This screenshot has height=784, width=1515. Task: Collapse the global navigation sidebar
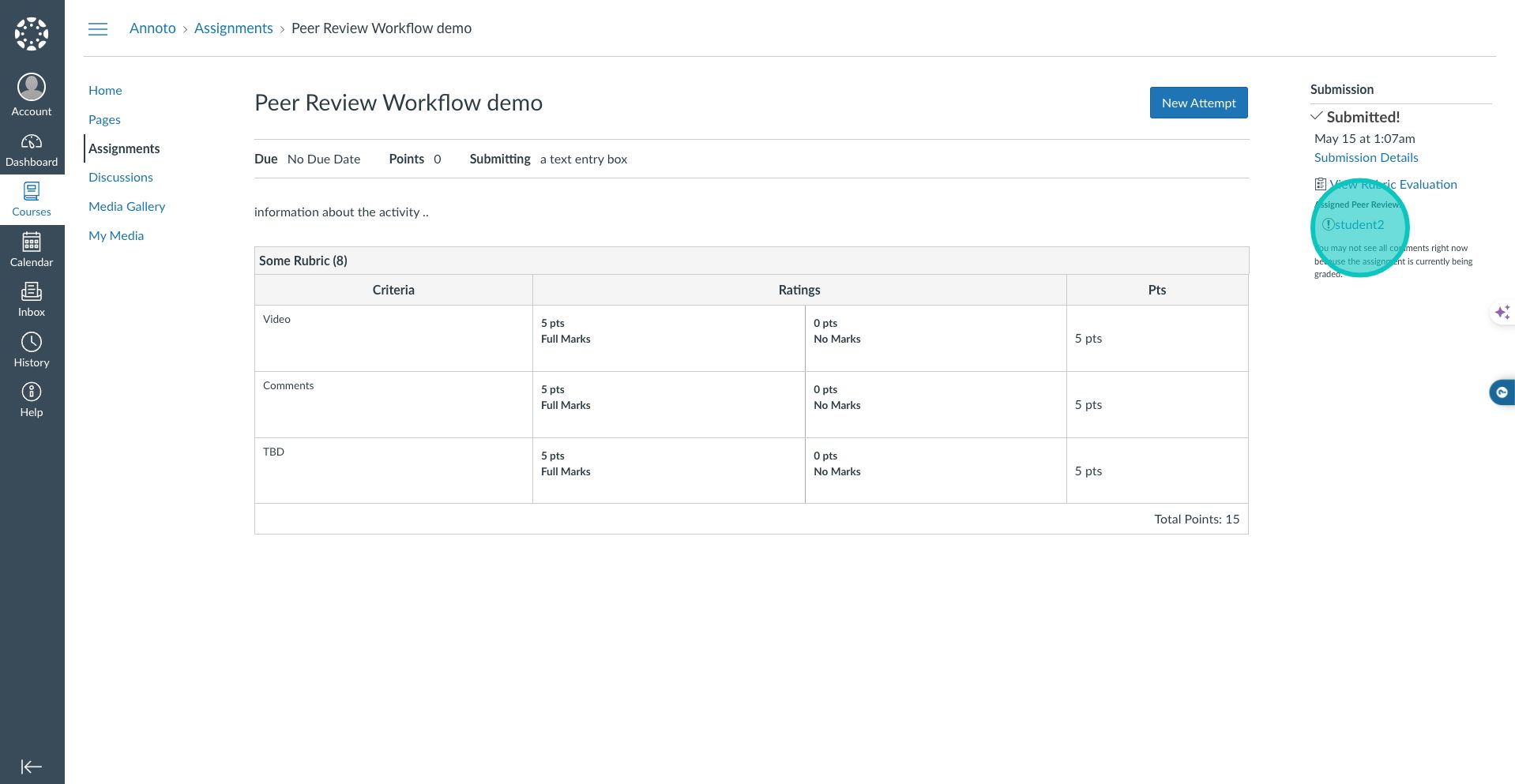32,767
